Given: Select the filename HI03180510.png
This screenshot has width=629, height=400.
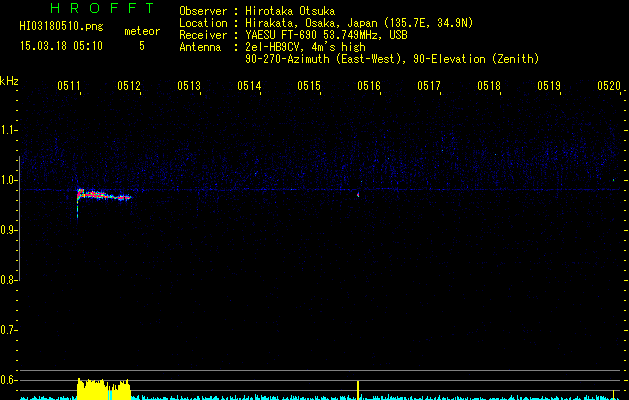Looking at the screenshot, I should tap(61, 27).
